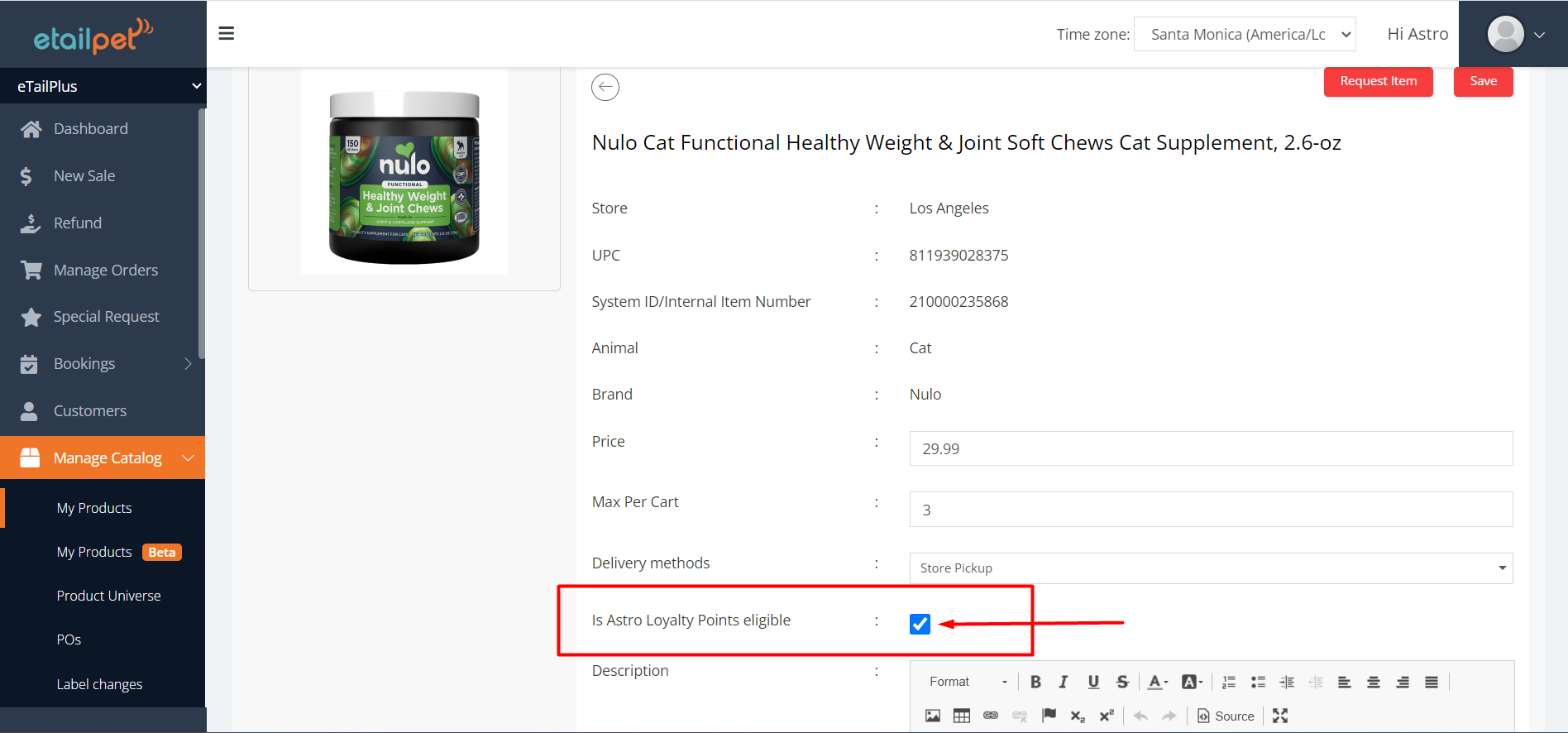Apply italic formatting in description editor

tap(1064, 682)
